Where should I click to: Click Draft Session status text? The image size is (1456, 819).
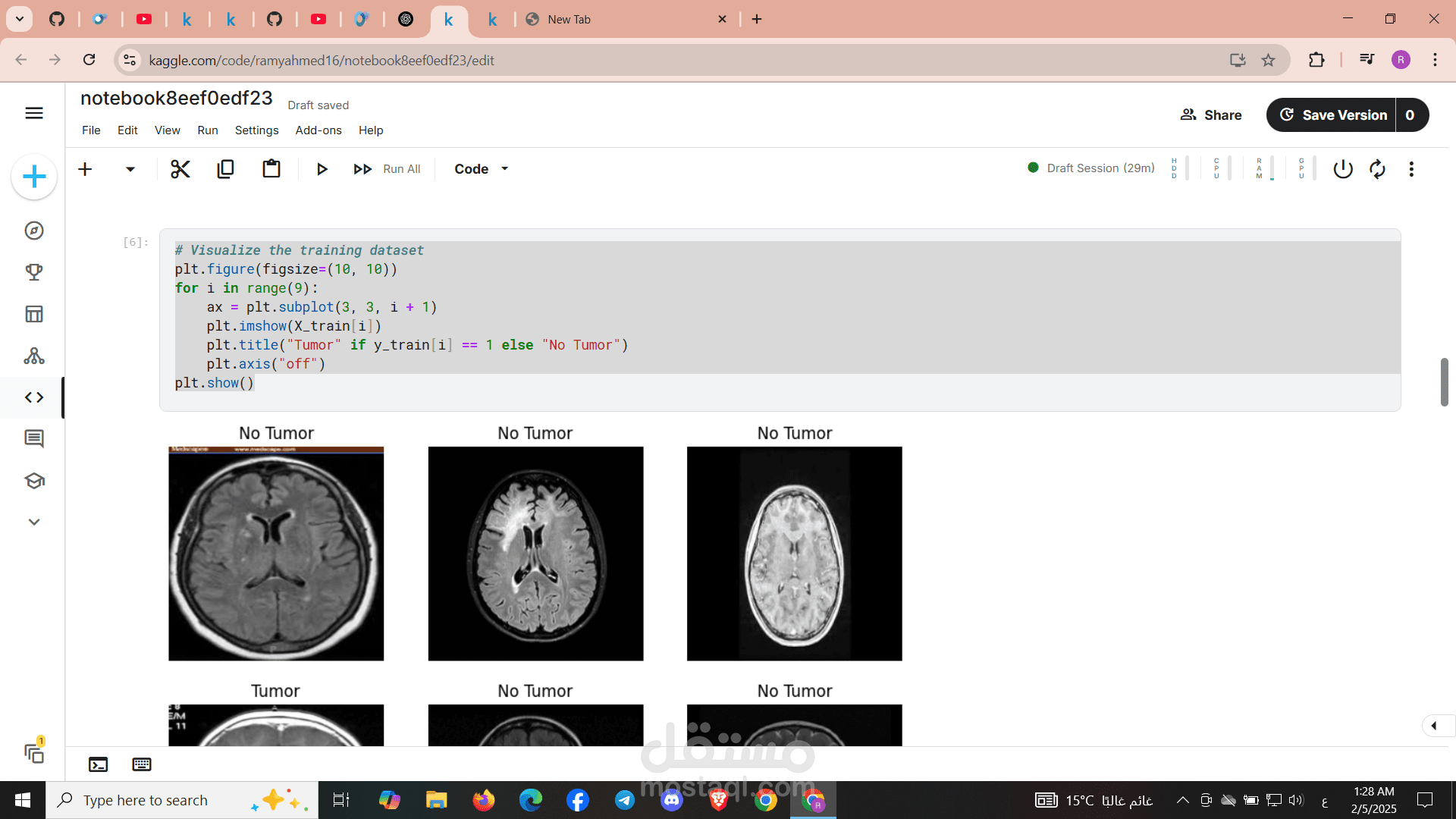coord(1100,168)
